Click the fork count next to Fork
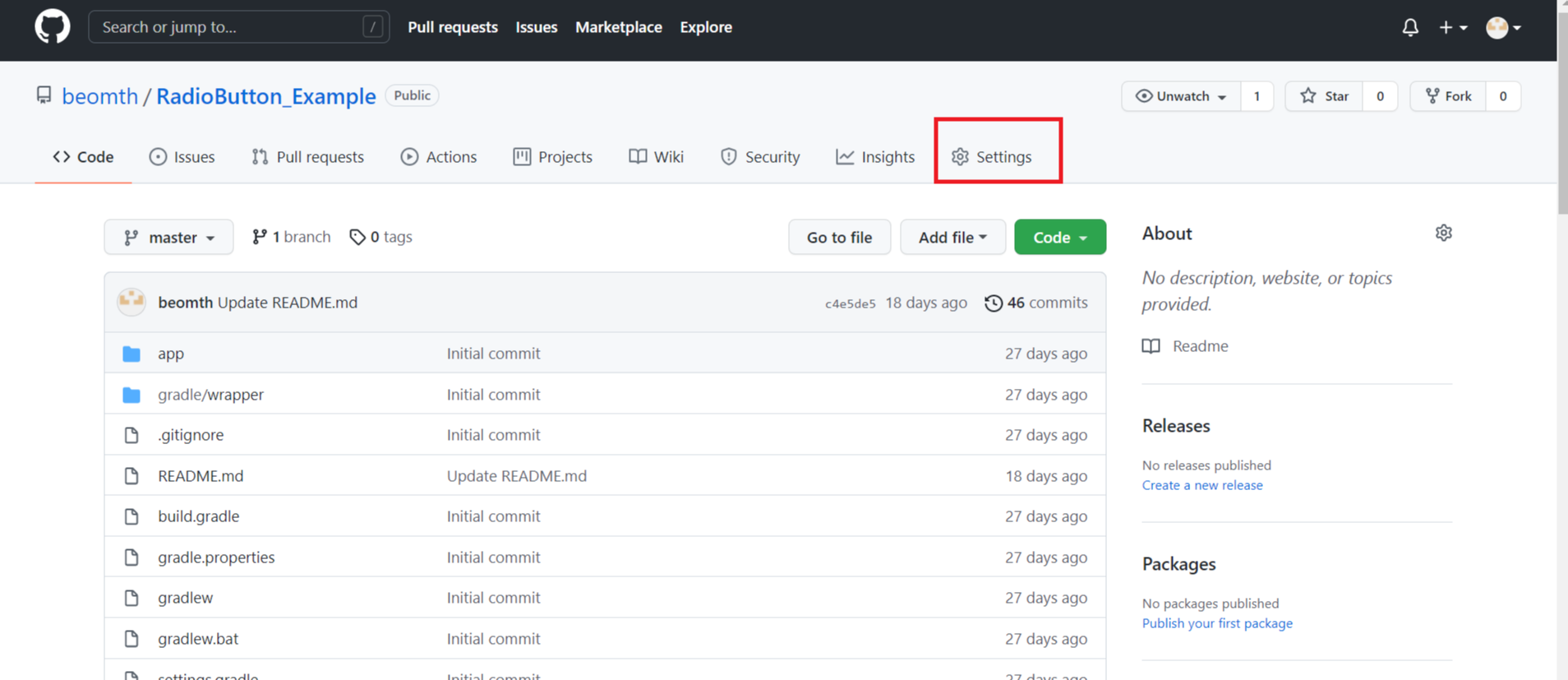Viewport: 1568px width, 680px height. [x=1503, y=96]
